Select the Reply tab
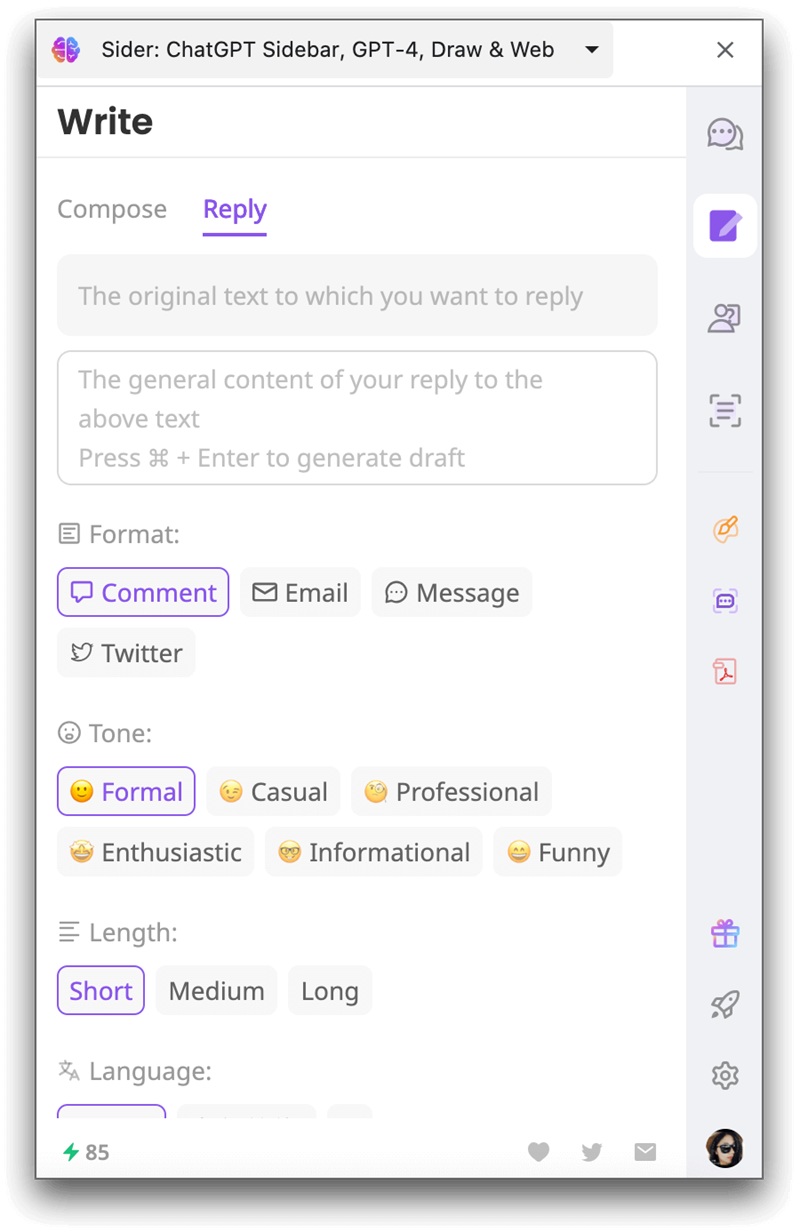 pyautogui.click(x=235, y=210)
